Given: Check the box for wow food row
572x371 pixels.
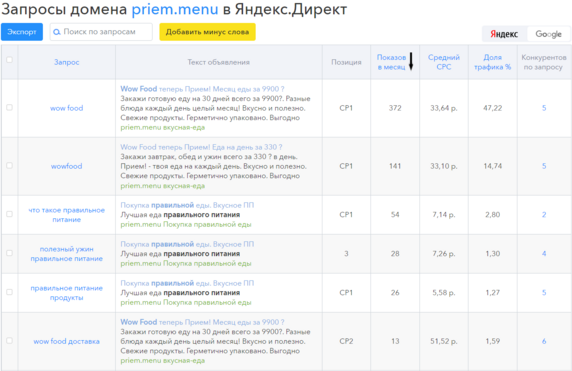Looking at the screenshot, I should (9, 108).
